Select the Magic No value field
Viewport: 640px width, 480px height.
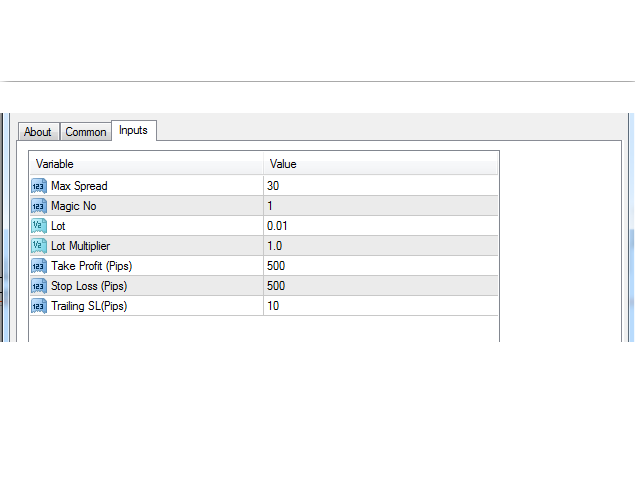click(381, 206)
